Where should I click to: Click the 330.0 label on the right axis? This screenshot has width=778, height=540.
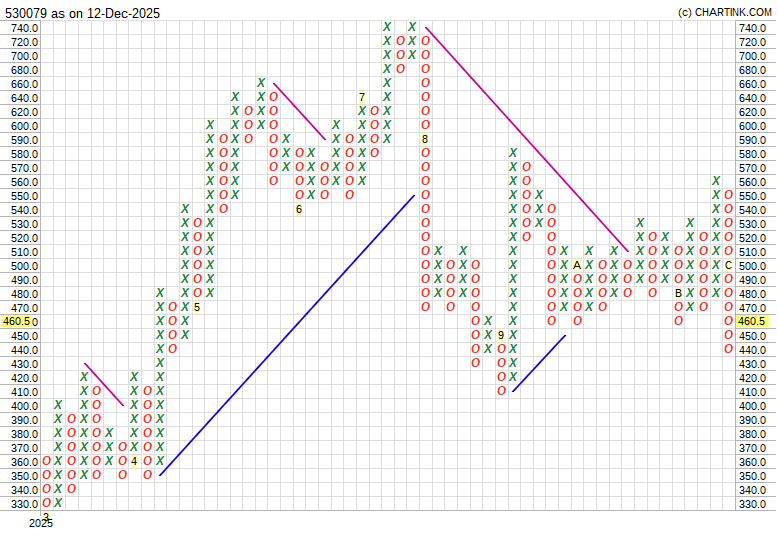point(752,504)
